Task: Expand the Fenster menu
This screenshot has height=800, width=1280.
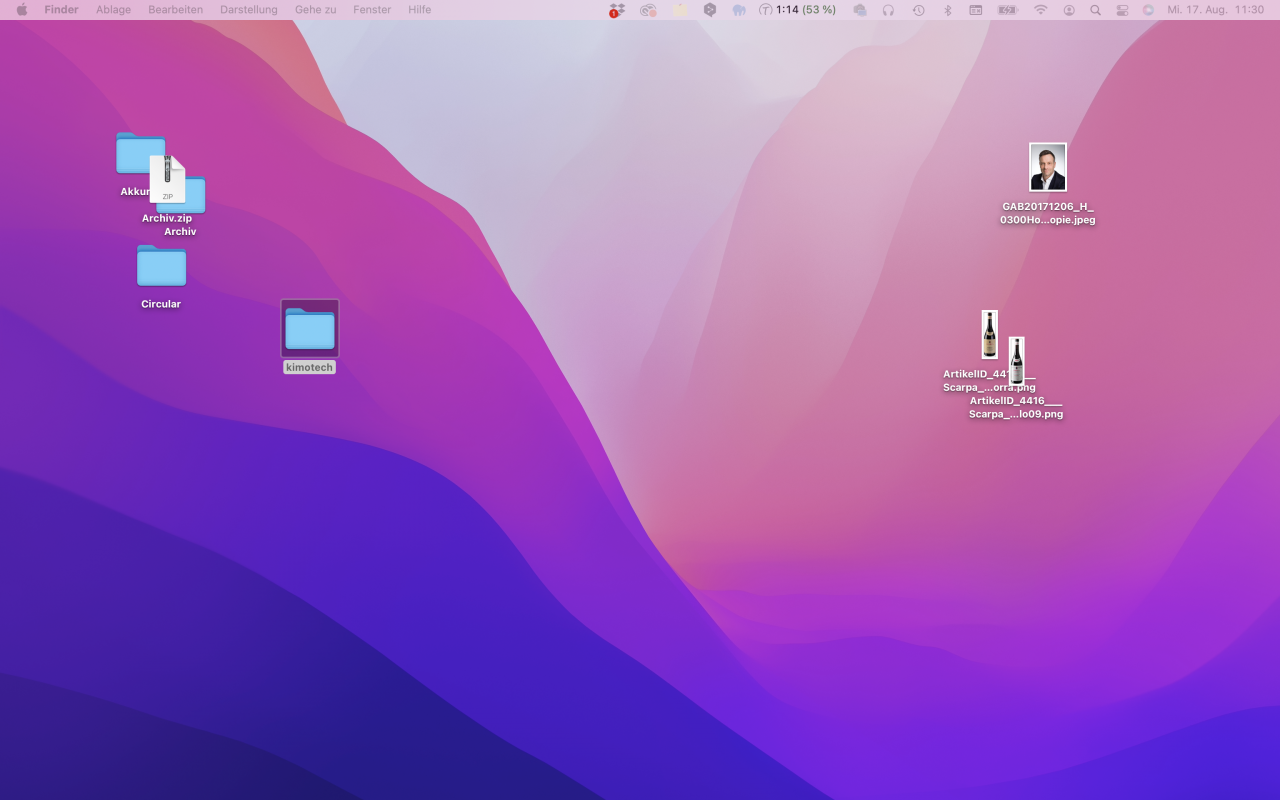Action: pyautogui.click(x=372, y=10)
